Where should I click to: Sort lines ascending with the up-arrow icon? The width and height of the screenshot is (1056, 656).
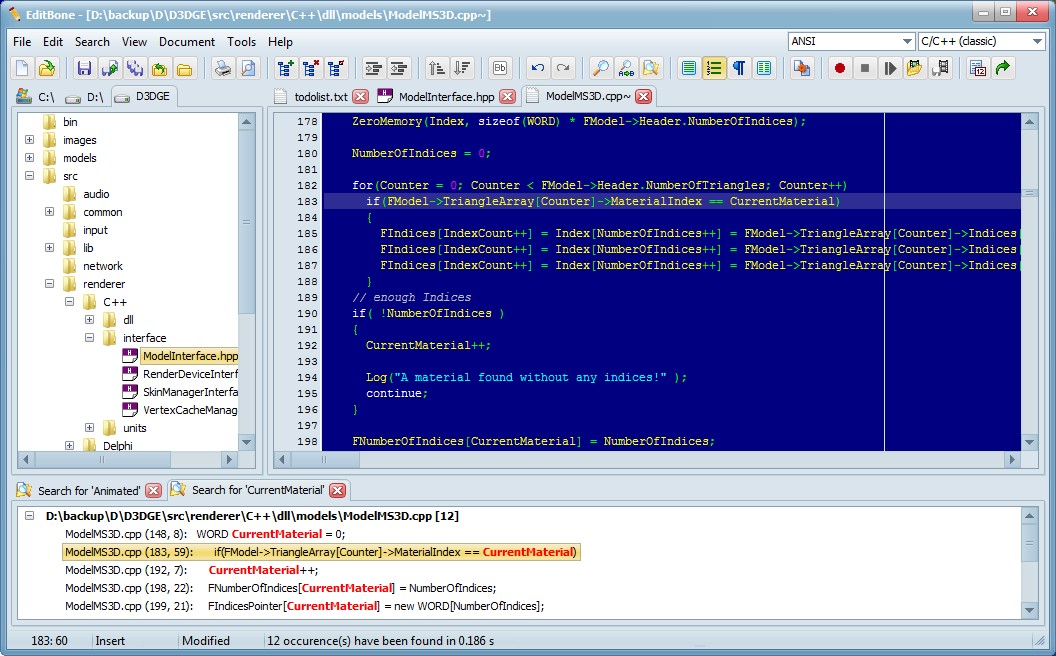[436, 68]
